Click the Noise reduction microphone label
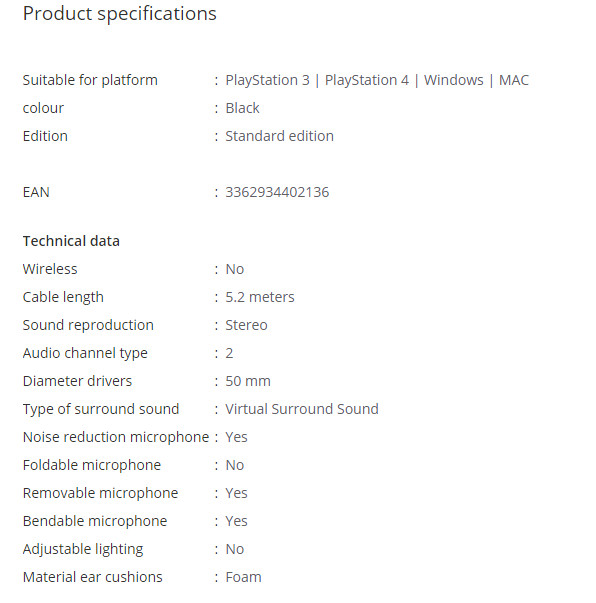The image size is (596, 603). pos(116,437)
